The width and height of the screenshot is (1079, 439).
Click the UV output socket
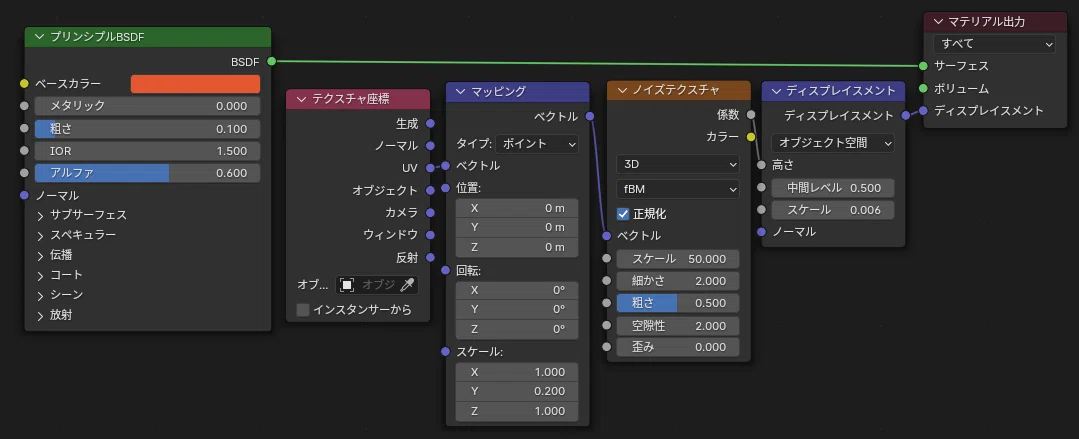[x=430, y=168]
